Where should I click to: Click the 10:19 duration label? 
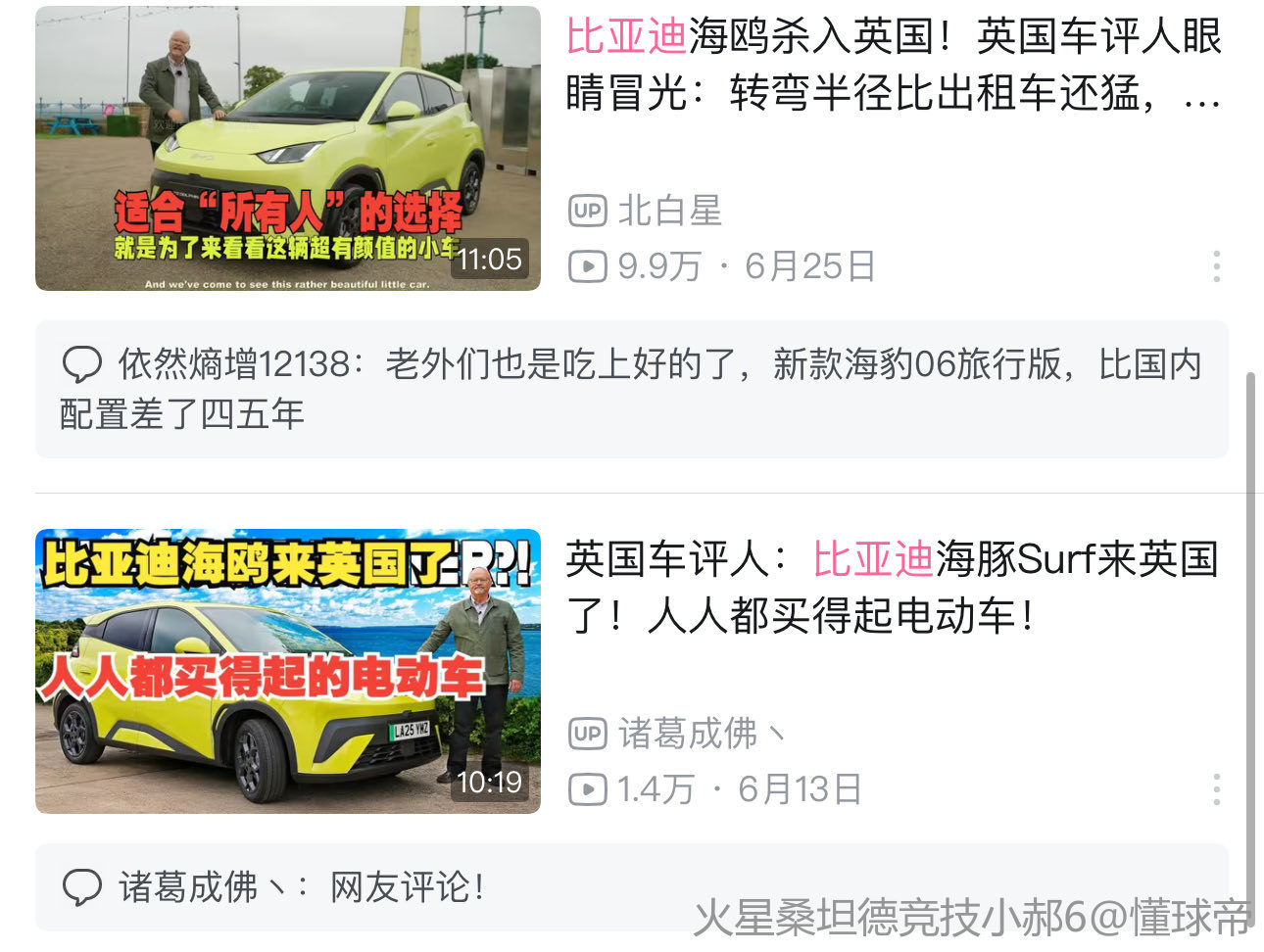point(490,782)
